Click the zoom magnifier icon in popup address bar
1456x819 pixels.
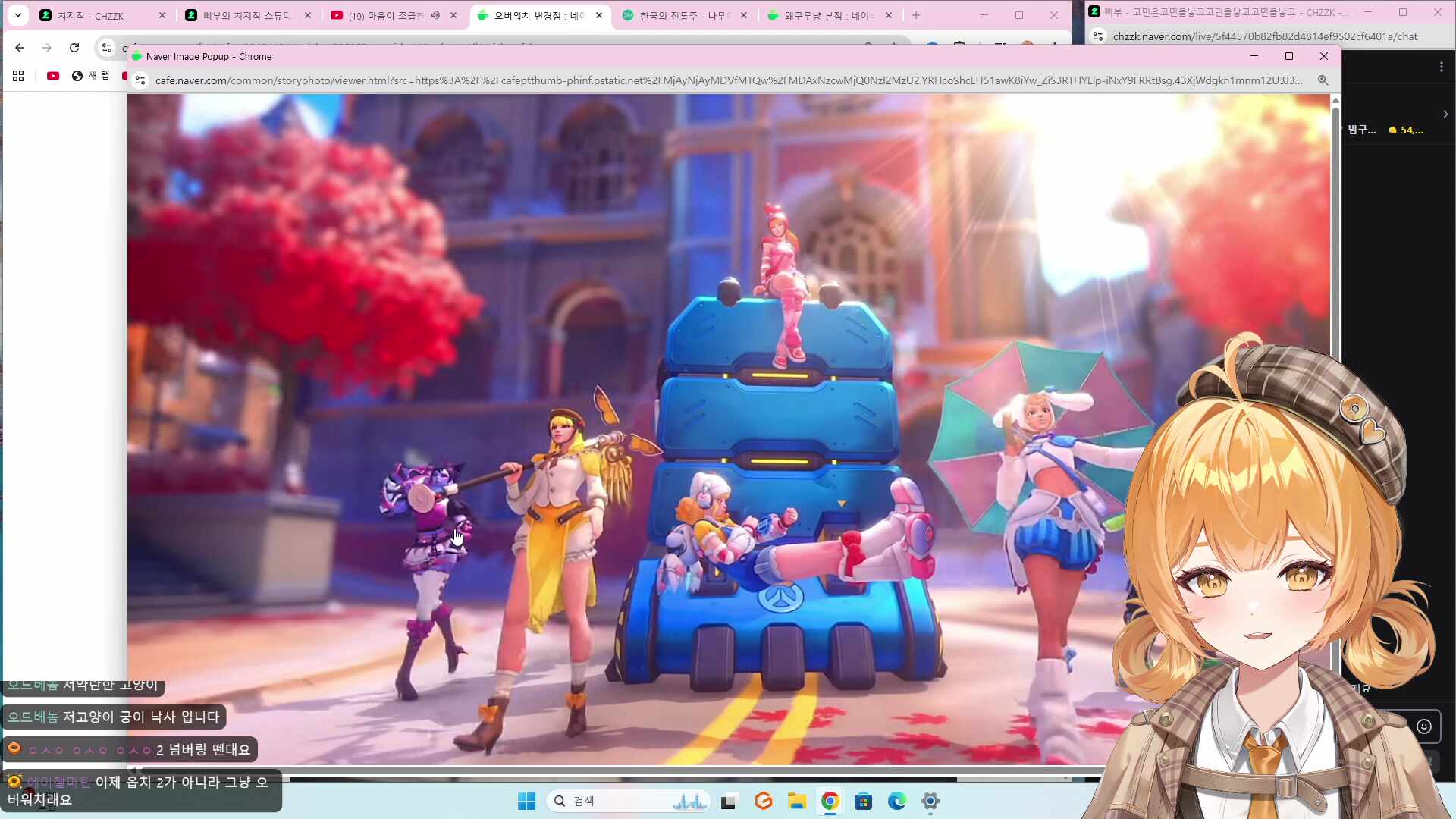(x=1323, y=80)
